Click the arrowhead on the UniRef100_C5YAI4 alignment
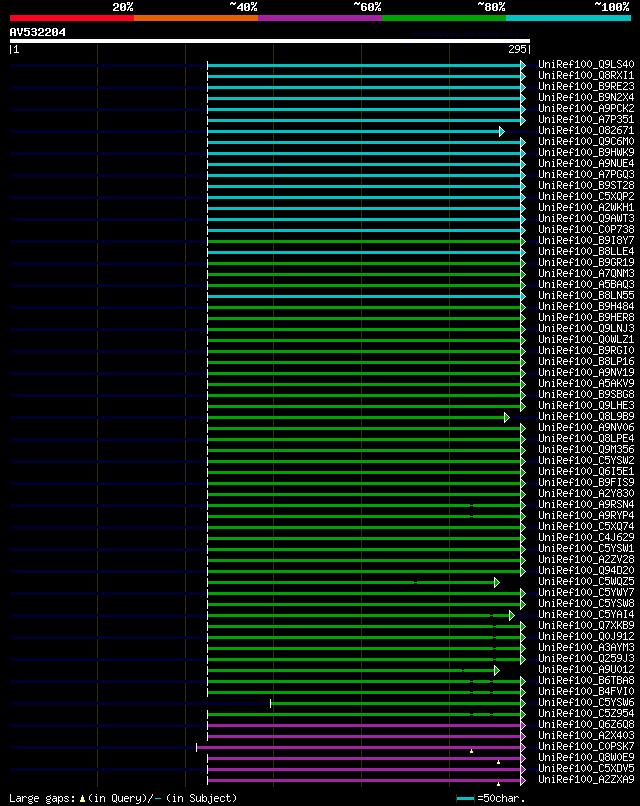Screen dimensions: 640x806 (x=511, y=615)
